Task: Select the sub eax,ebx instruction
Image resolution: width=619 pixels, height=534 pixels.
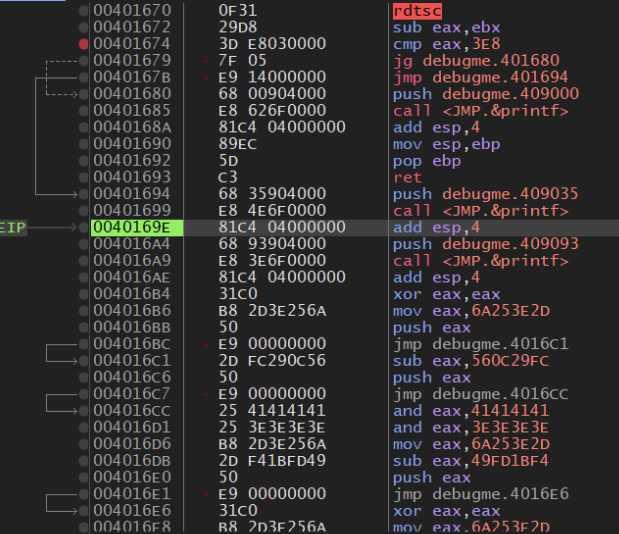Action: tap(446, 28)
